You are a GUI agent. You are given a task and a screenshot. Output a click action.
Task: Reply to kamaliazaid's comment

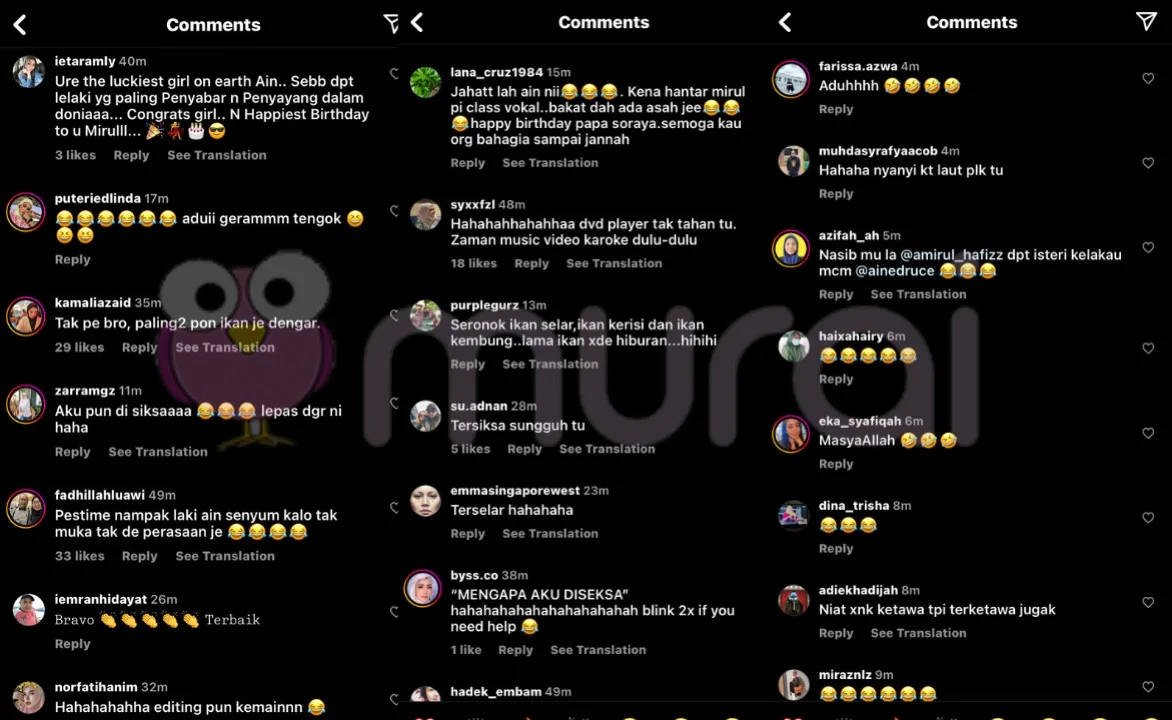tap(139, 348)
